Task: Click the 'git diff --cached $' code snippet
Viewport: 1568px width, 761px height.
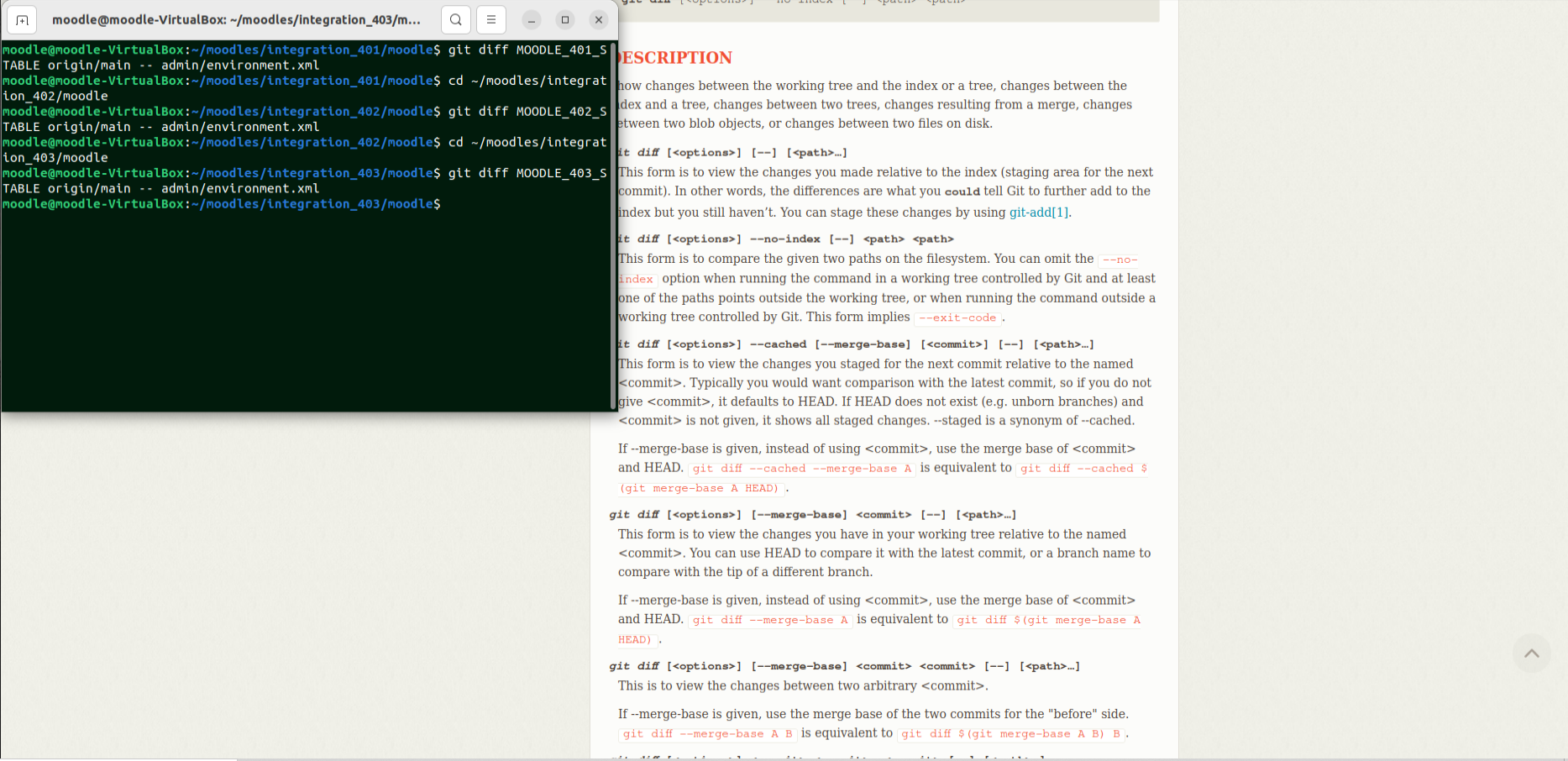Action: point(1083,469)
